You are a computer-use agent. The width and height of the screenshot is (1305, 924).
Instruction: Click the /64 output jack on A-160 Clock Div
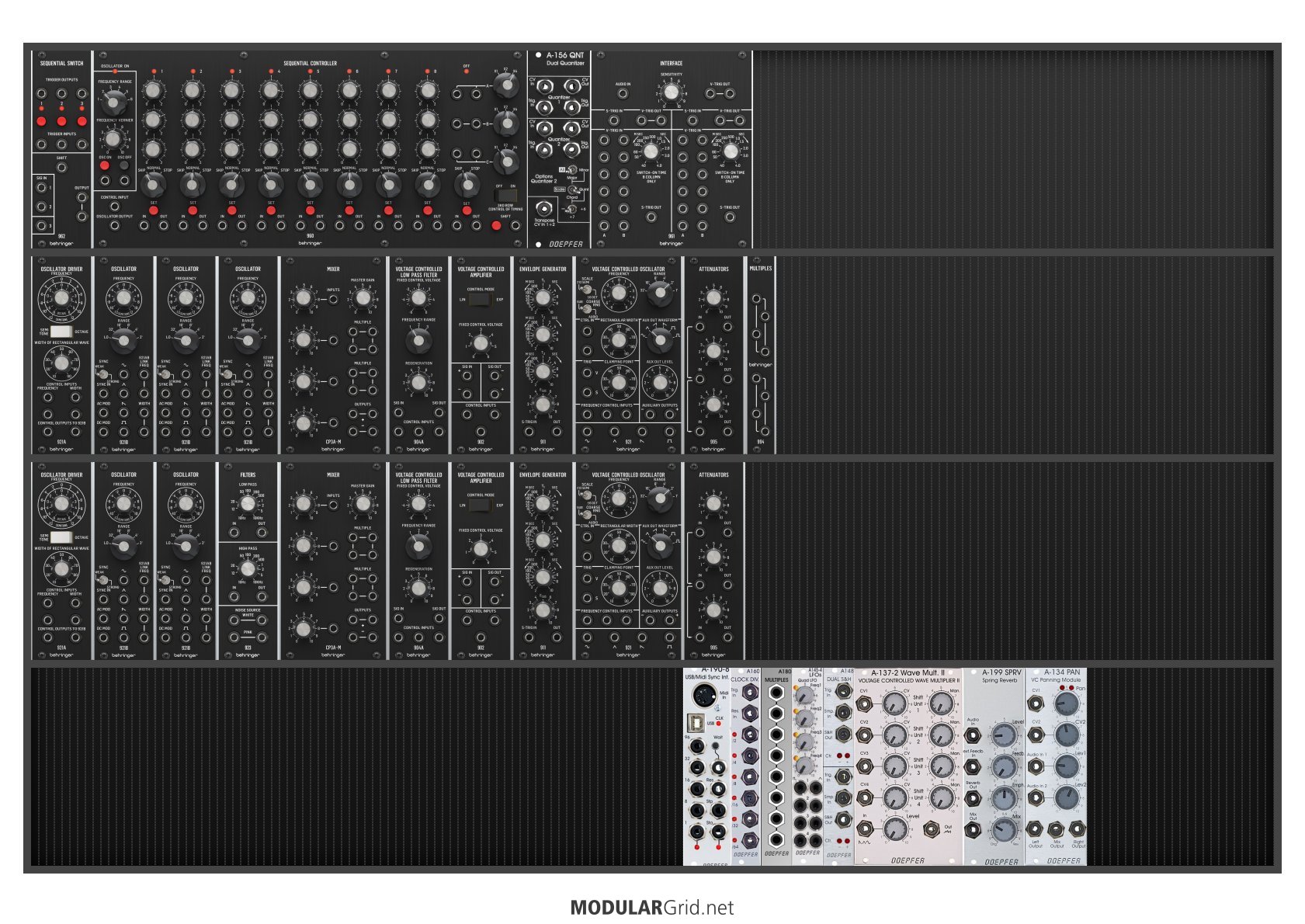coord(749,839)
